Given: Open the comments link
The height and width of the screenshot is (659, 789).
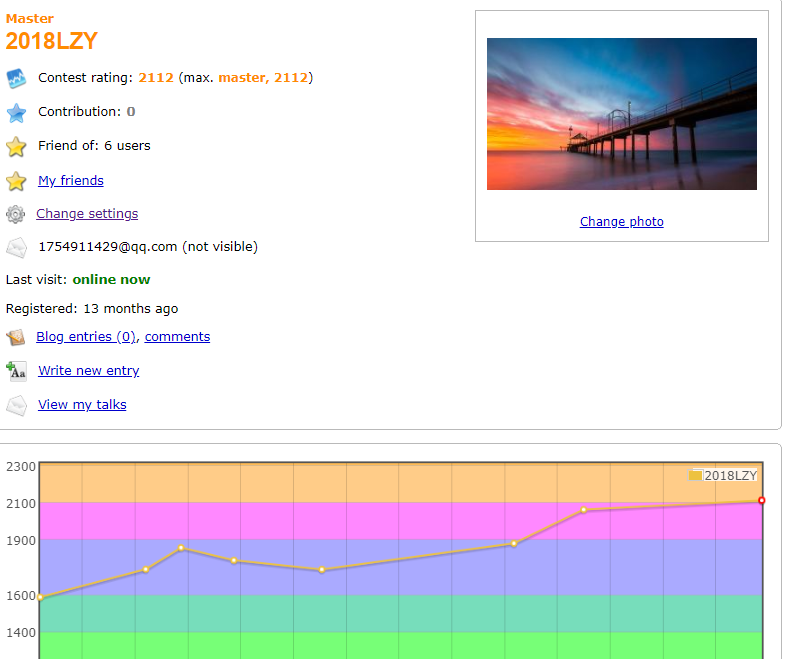Looking at the screenshot, I should (x=178, y=336).
